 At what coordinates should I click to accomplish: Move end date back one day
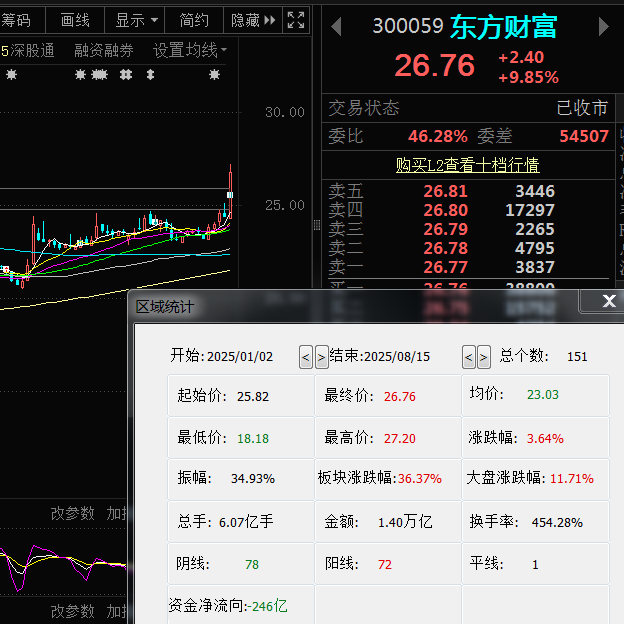pyautogui.click(x=469, y=357)
